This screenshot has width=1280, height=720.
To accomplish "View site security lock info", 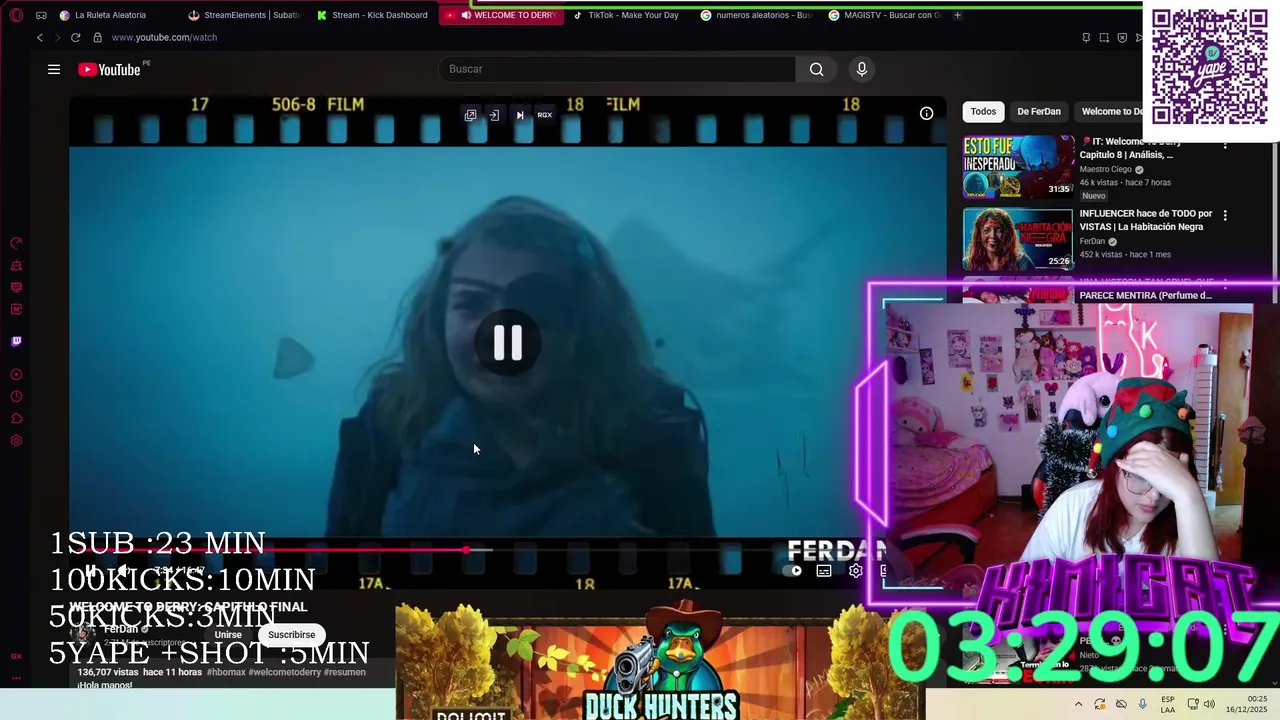I will coord(97,37).
